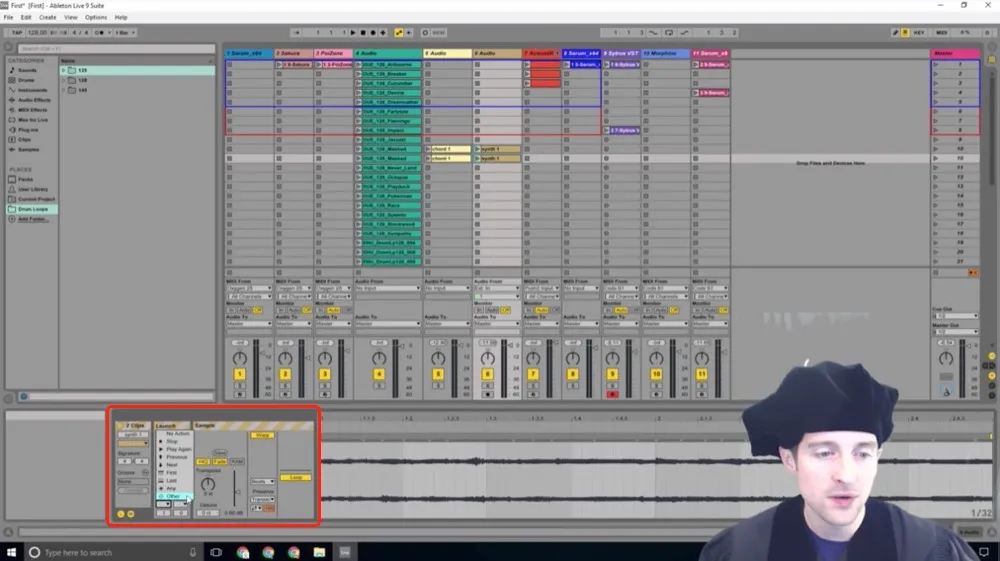Open Current Project in browser Places

tap(36, 199)
